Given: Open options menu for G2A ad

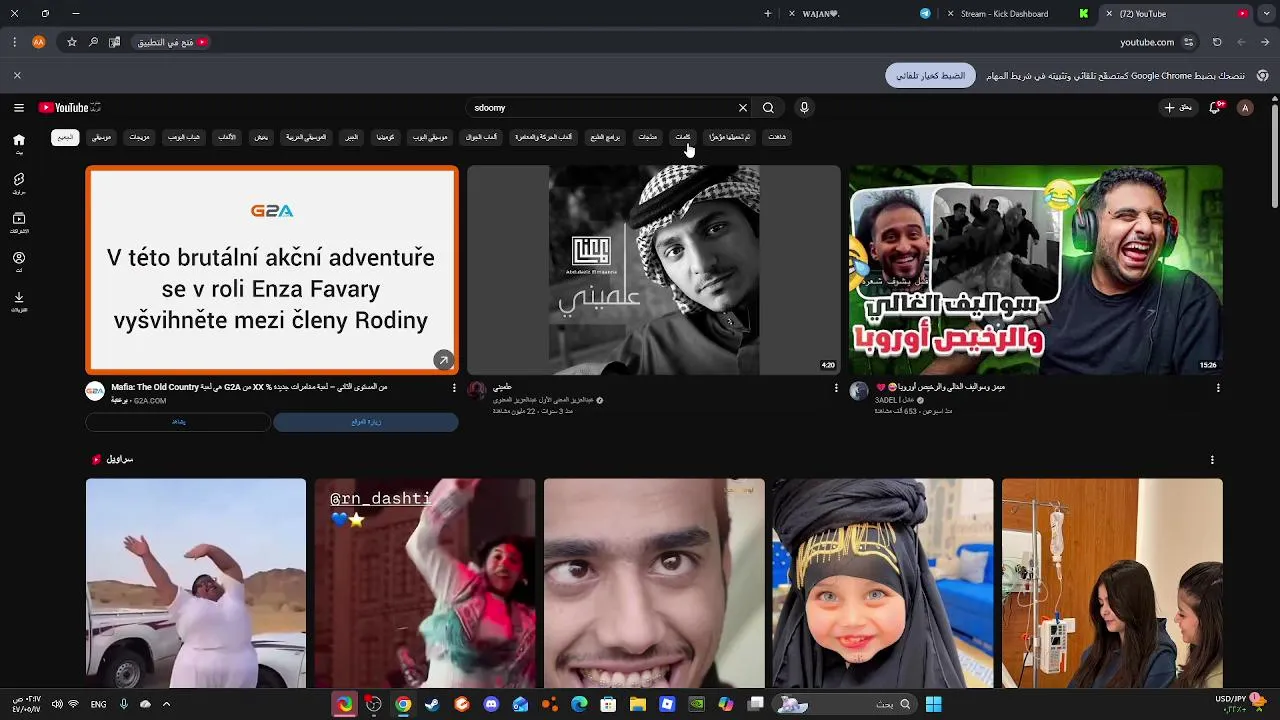Looking at the screenshot, I should 454,388.
